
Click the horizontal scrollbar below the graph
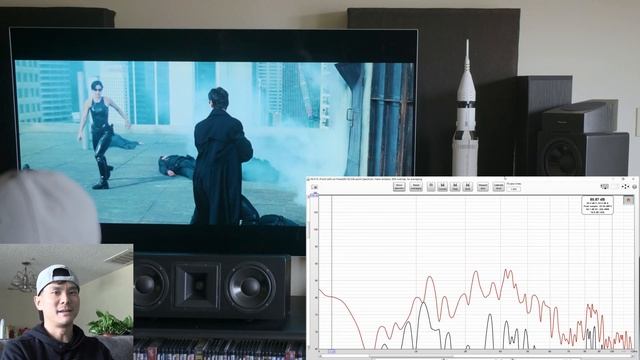[478, 356]
